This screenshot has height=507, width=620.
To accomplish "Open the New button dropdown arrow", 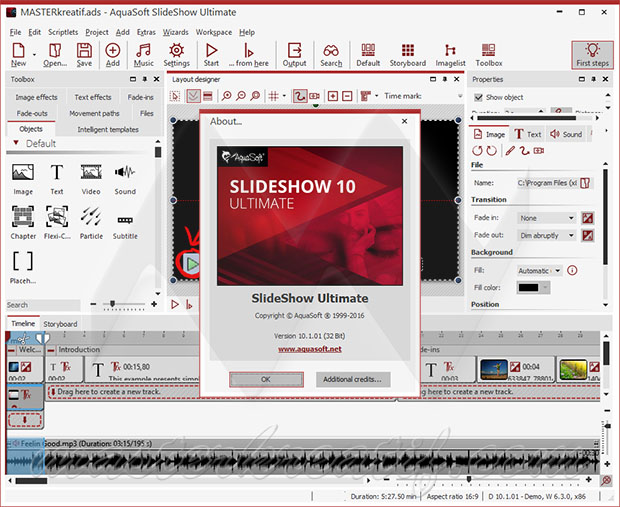I will (34, 54).
